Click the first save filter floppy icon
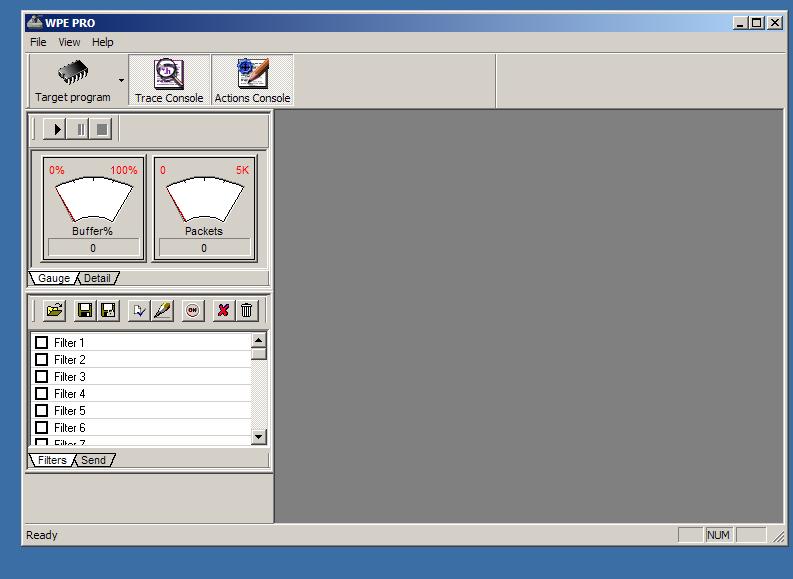This screenshot has width=793, height=579. tap(85, 310)
